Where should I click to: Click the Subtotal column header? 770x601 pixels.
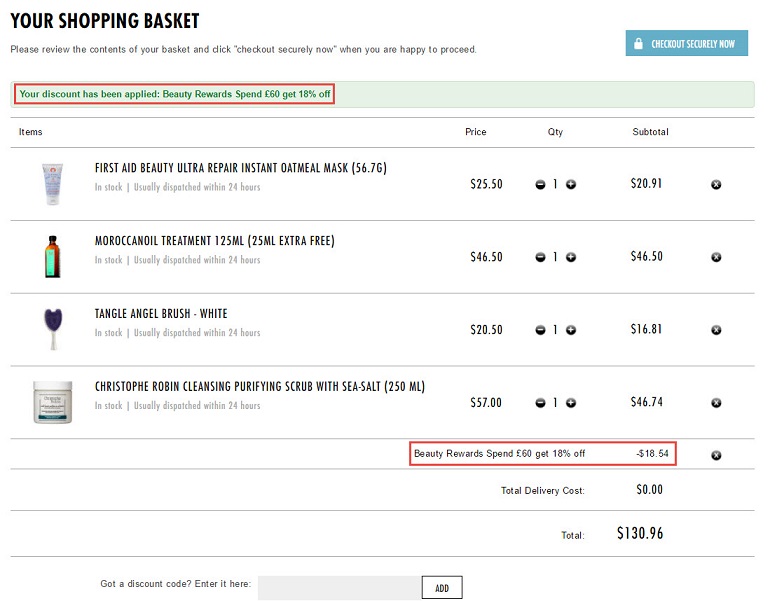[x=650, y=132]
